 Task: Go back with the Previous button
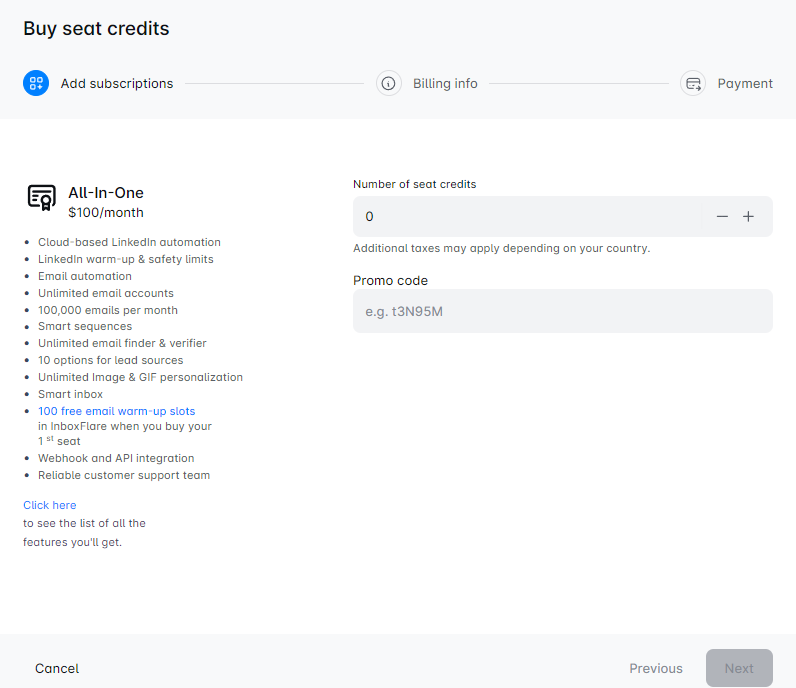(x=656, y=668)
